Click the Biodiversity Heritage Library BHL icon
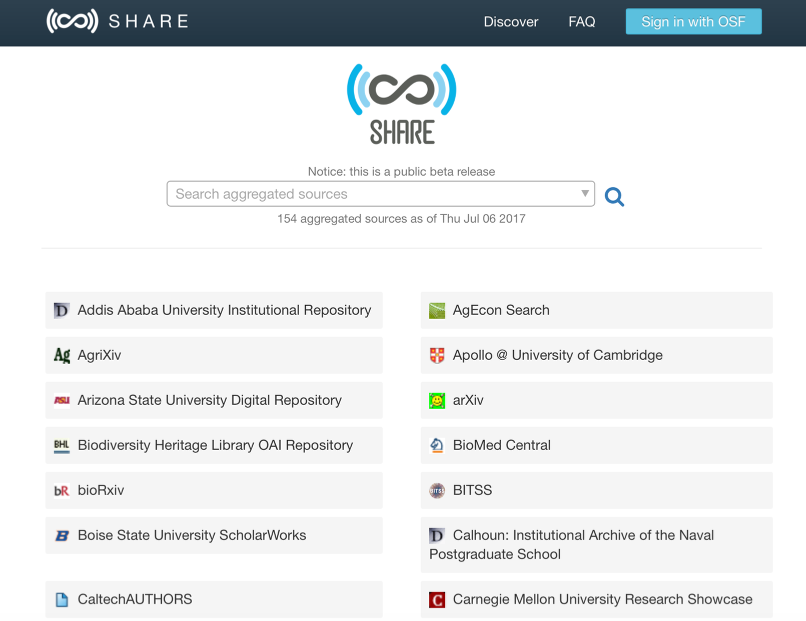 (62, 445)
